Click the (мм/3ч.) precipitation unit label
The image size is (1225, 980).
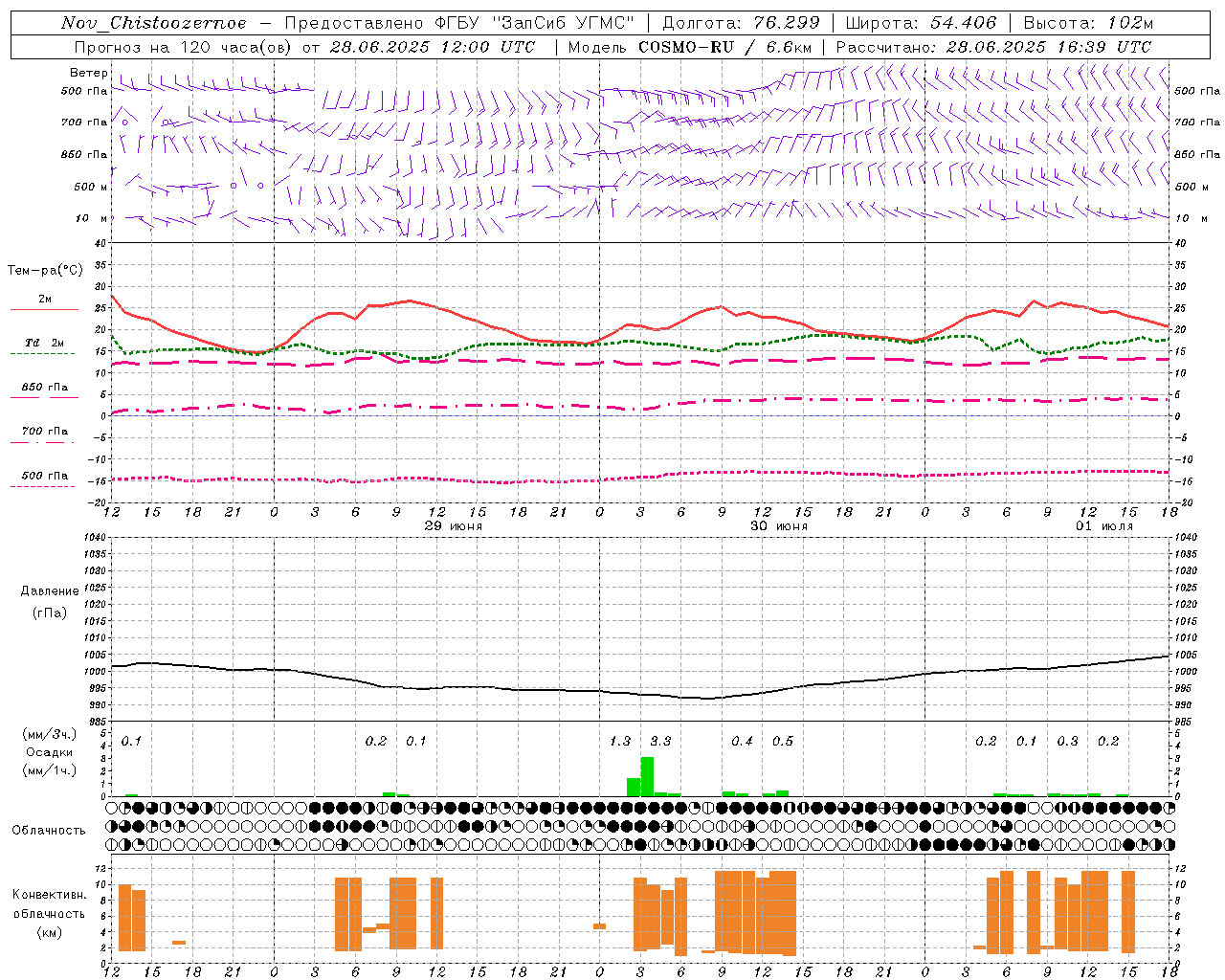pyautogui.click(x=50, y=734)
